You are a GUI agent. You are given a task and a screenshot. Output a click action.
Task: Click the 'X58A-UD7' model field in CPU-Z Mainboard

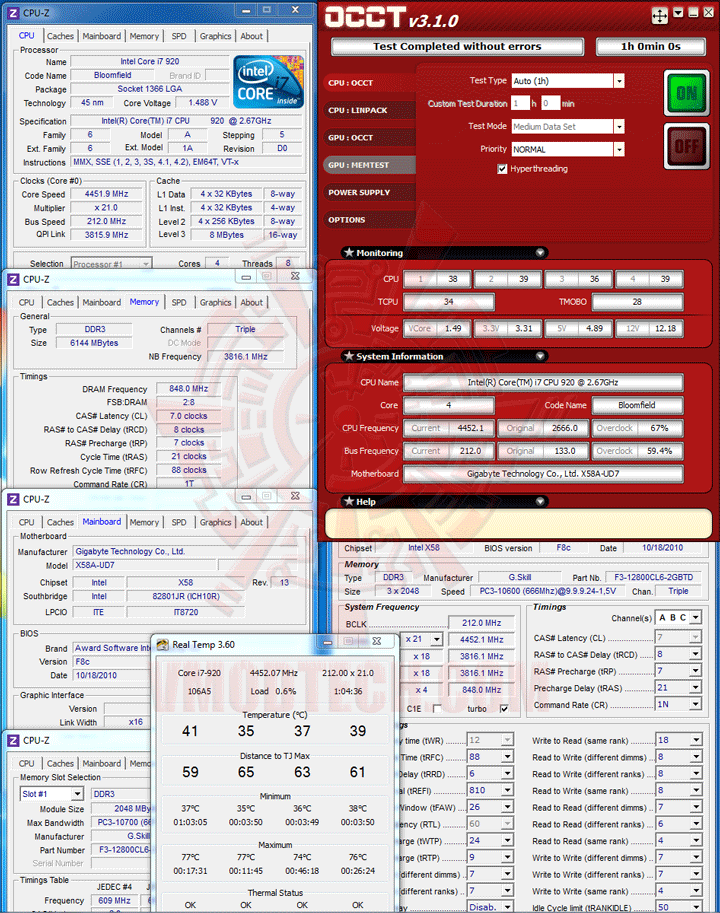click(145, 565)
